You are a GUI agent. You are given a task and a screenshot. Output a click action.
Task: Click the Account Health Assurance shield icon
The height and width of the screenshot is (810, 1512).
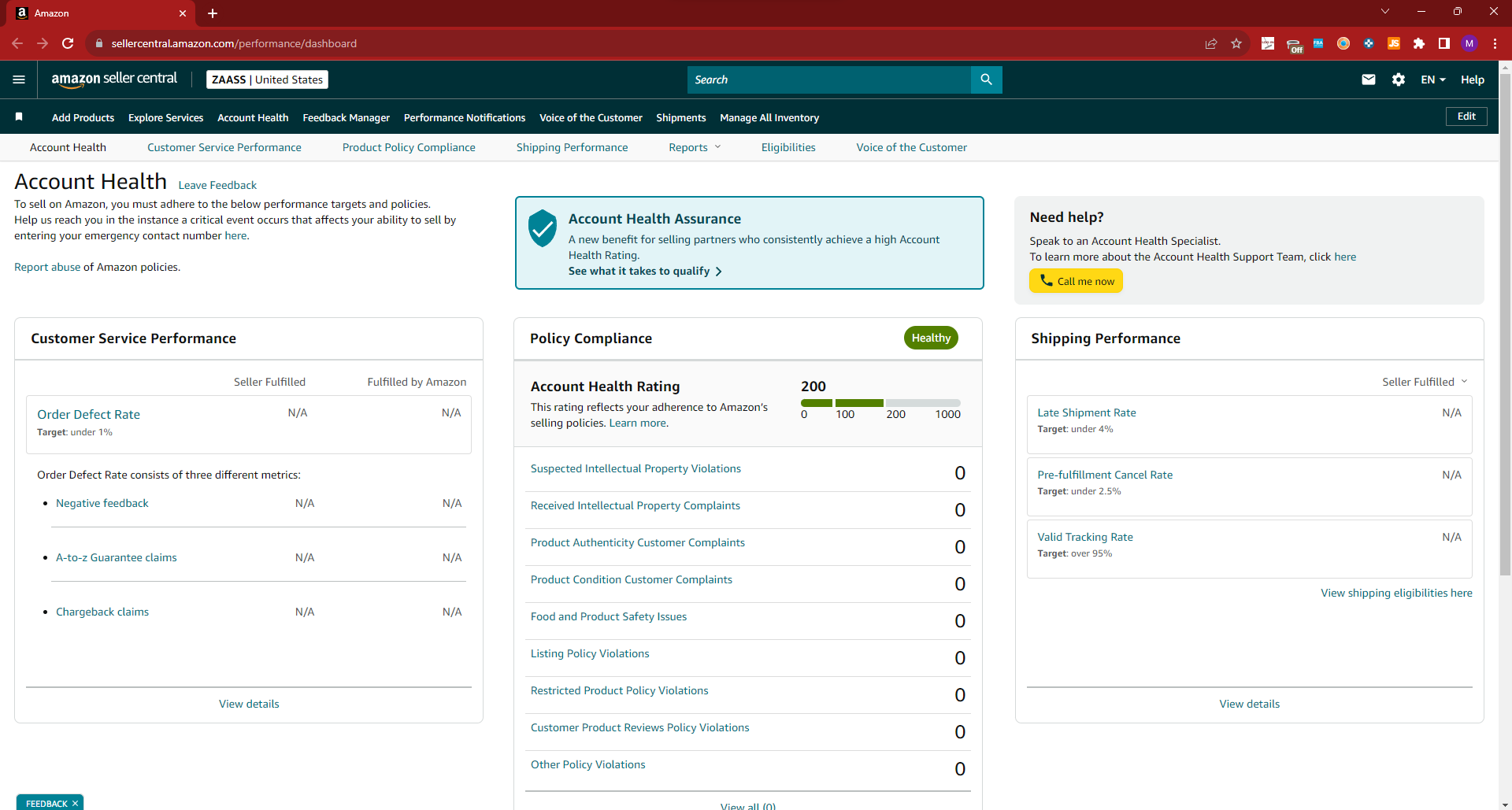point(543,228)
